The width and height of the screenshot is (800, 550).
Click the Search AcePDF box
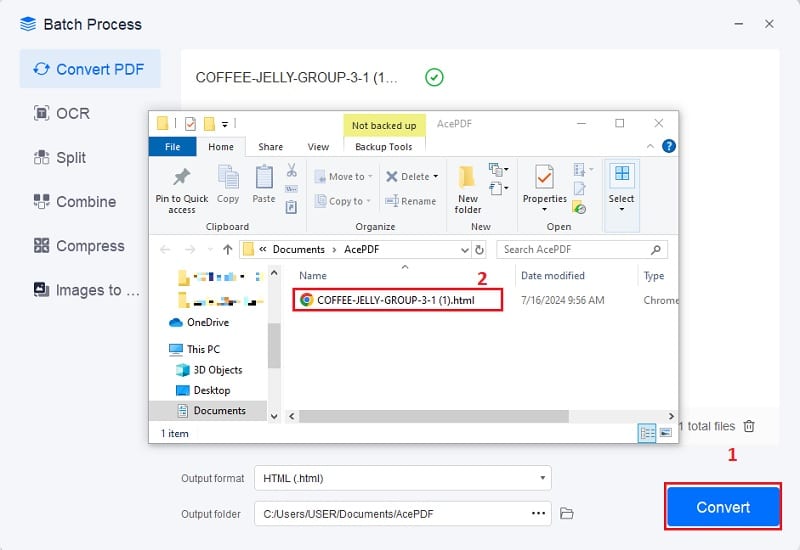(582, 249)
